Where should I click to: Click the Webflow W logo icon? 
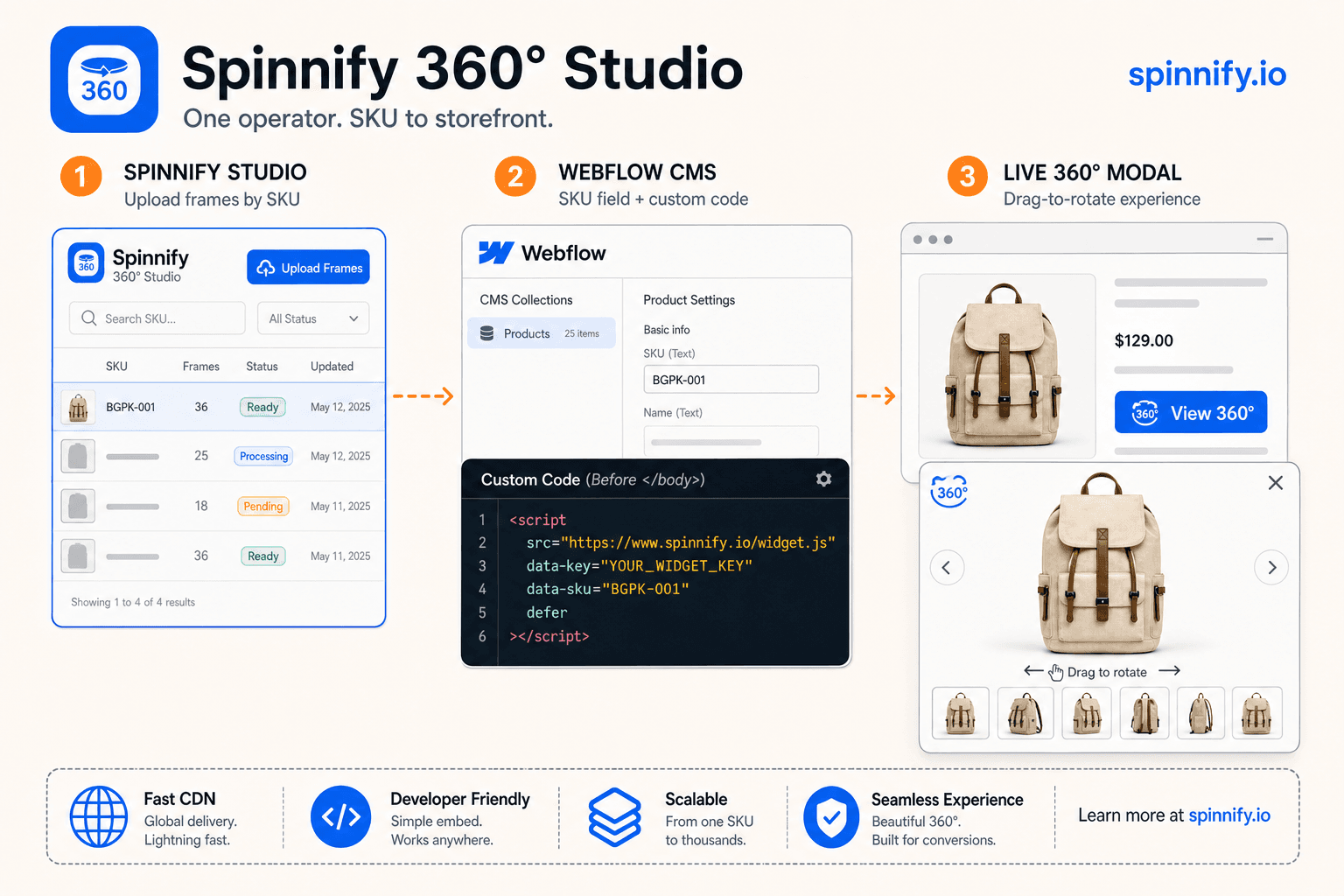tap(496, 253)
